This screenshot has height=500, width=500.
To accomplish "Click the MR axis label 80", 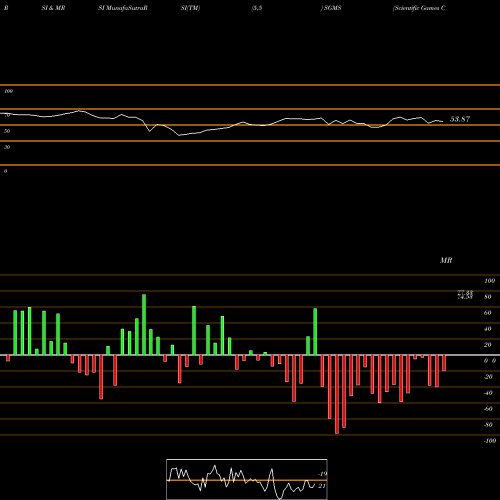I will [488, 297].
